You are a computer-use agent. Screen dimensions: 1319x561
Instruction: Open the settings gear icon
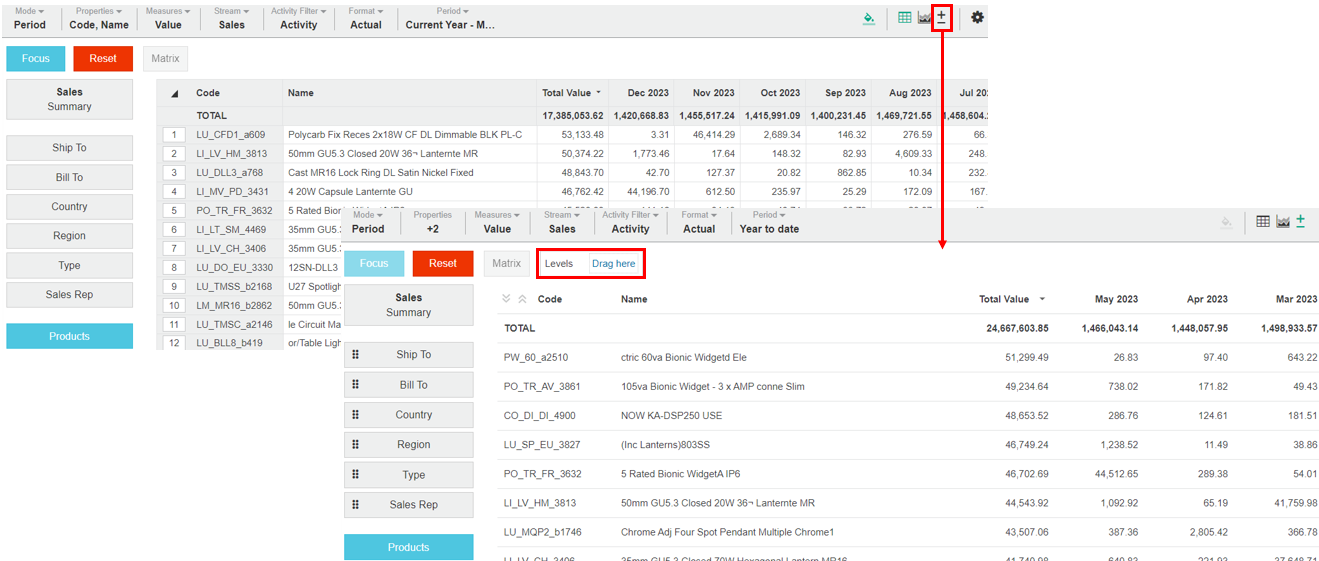[x=977, y=18]
